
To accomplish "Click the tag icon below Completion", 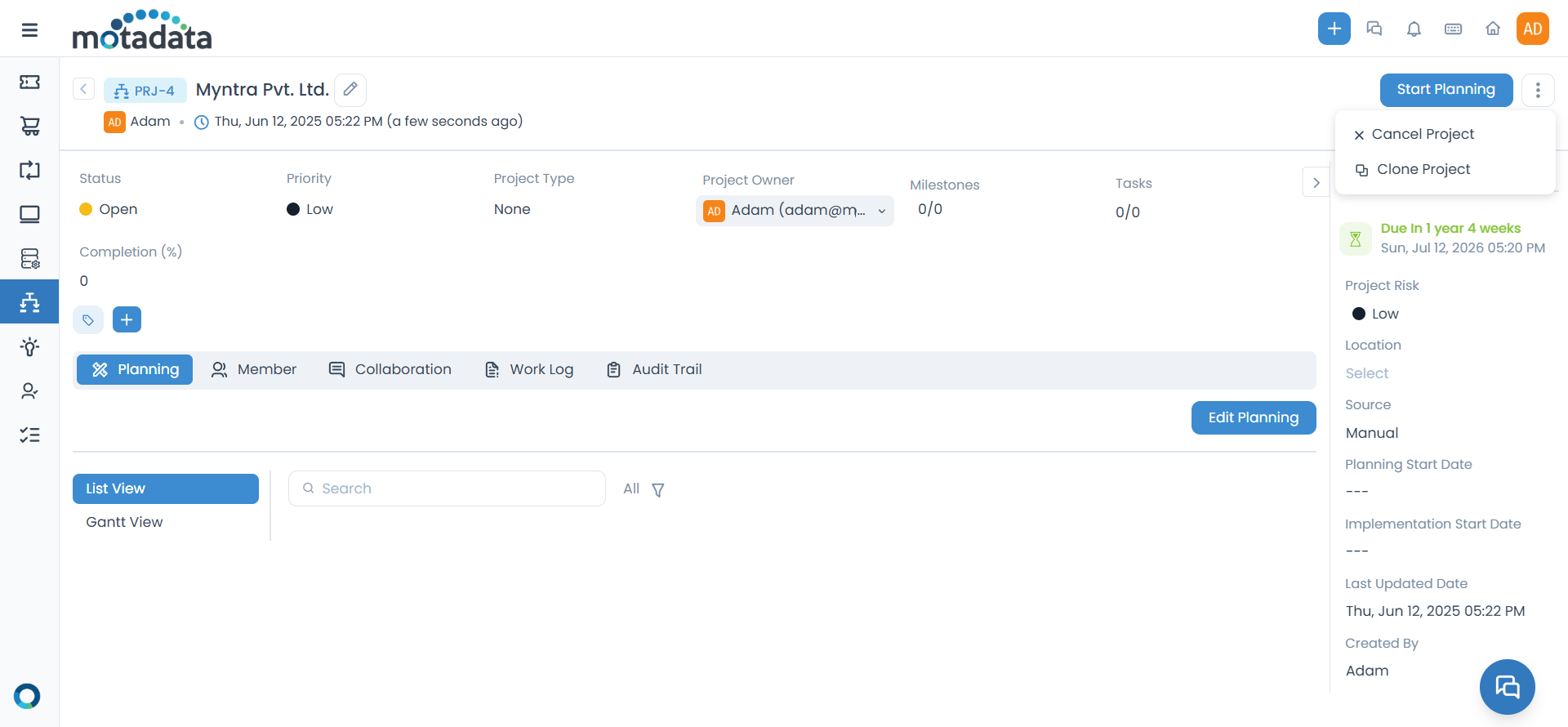I will (x=88, y=320).
